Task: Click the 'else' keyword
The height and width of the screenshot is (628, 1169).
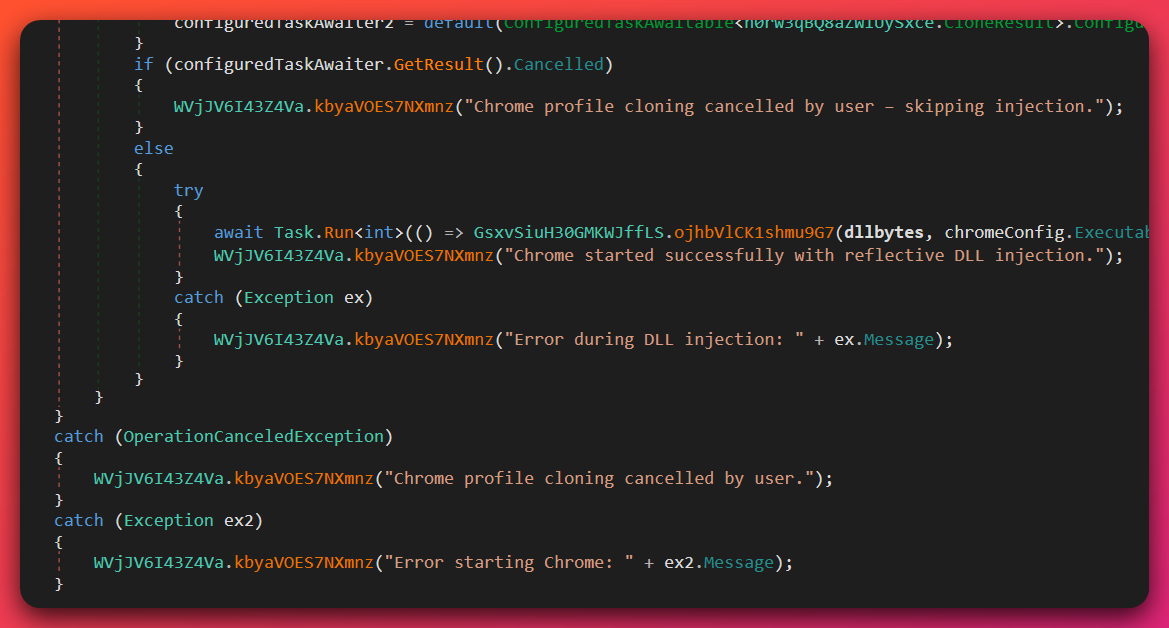Action: pos(154,148)
